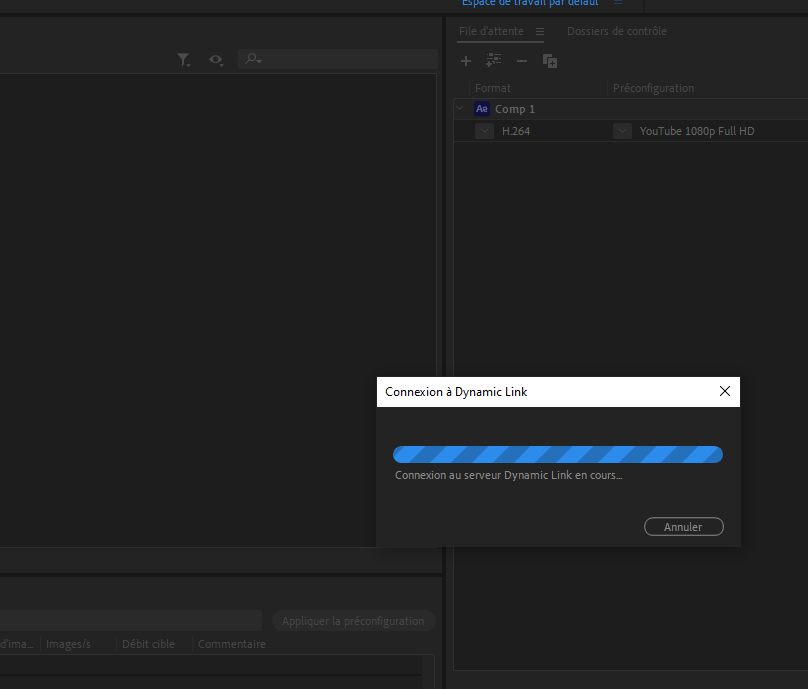
Task: Toggle the eye visibility filter icon
Action: [216, 60]
